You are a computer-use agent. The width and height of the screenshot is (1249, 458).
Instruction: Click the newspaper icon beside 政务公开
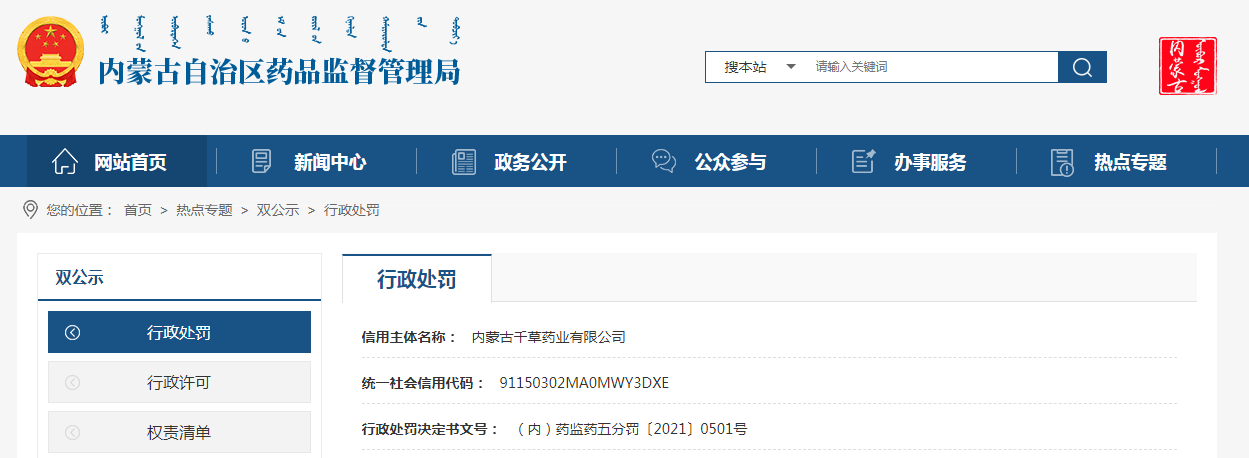tap(464, 161)
